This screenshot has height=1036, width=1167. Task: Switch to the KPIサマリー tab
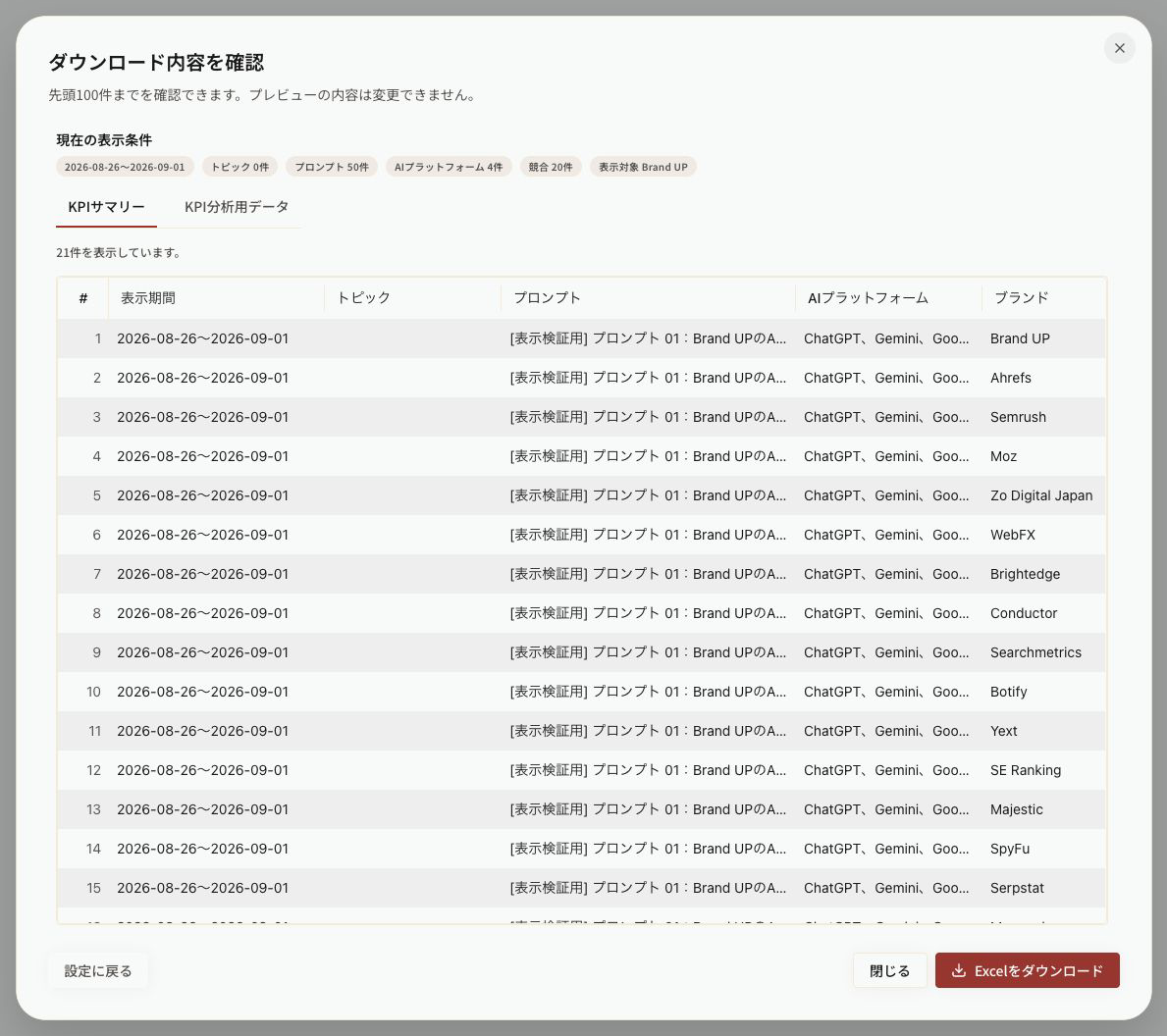pos(106,208)
